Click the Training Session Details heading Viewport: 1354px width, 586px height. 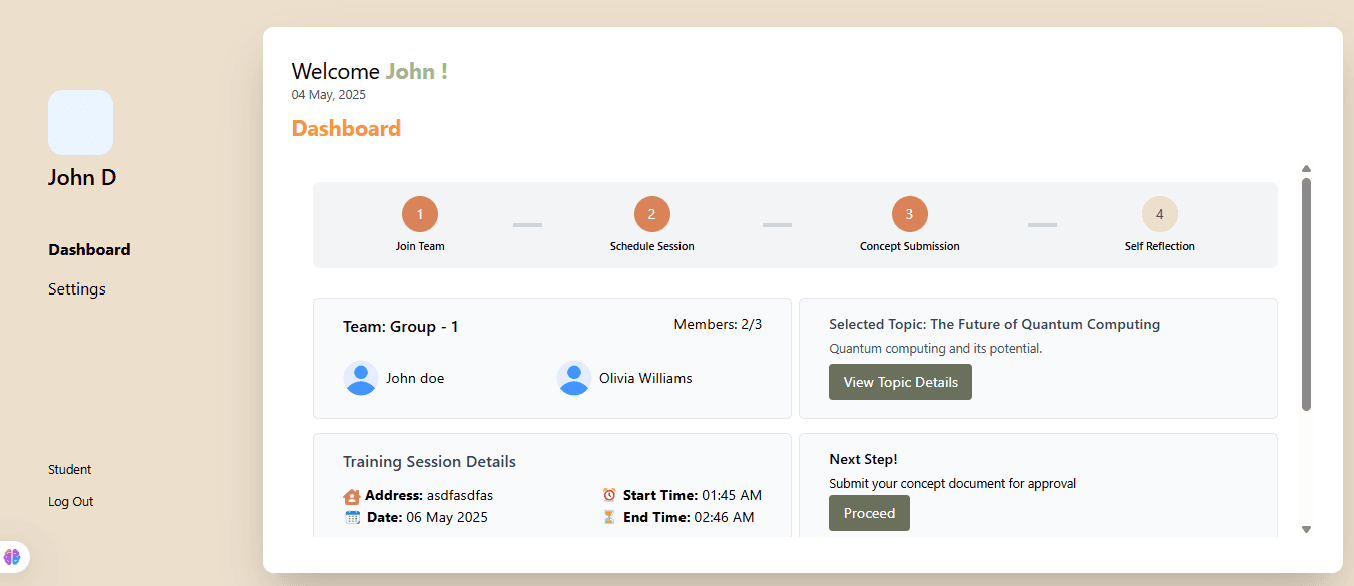tap(430, 462)
